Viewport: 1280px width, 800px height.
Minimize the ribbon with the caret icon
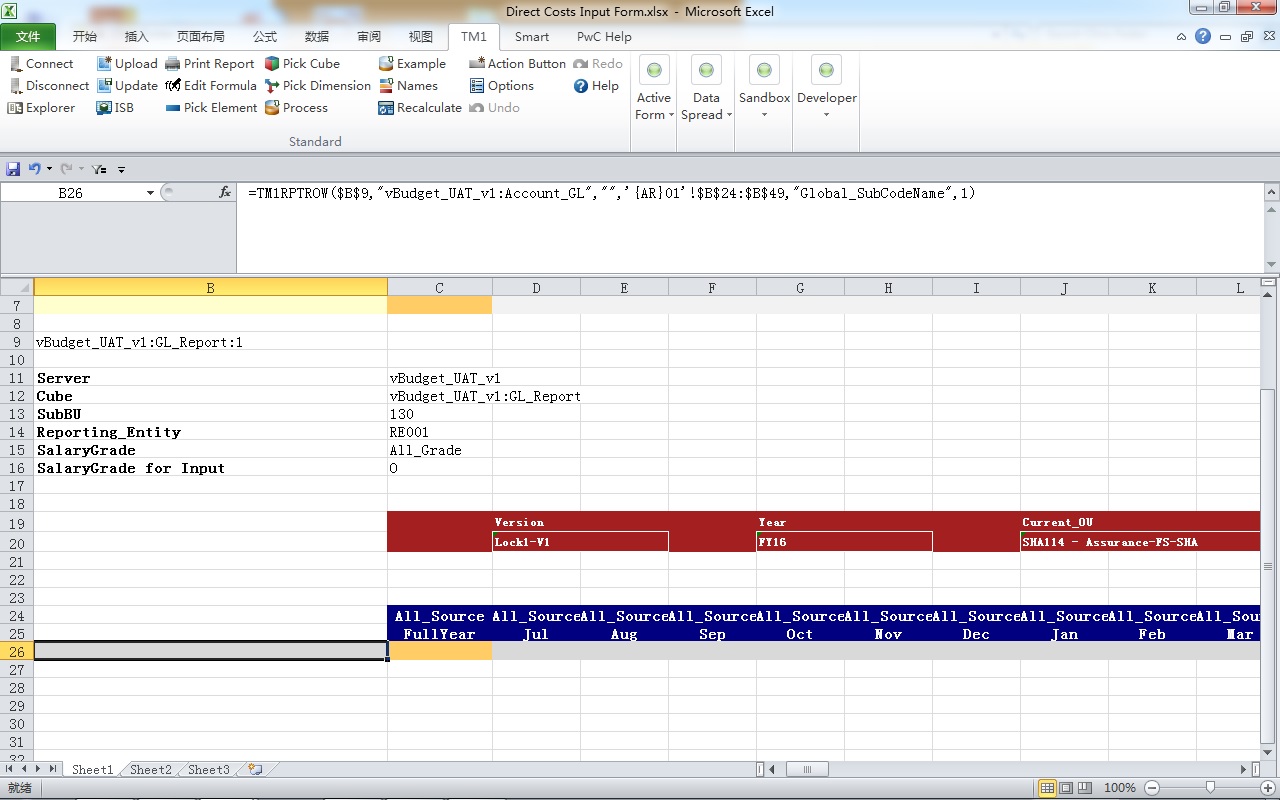(1181, 36)
